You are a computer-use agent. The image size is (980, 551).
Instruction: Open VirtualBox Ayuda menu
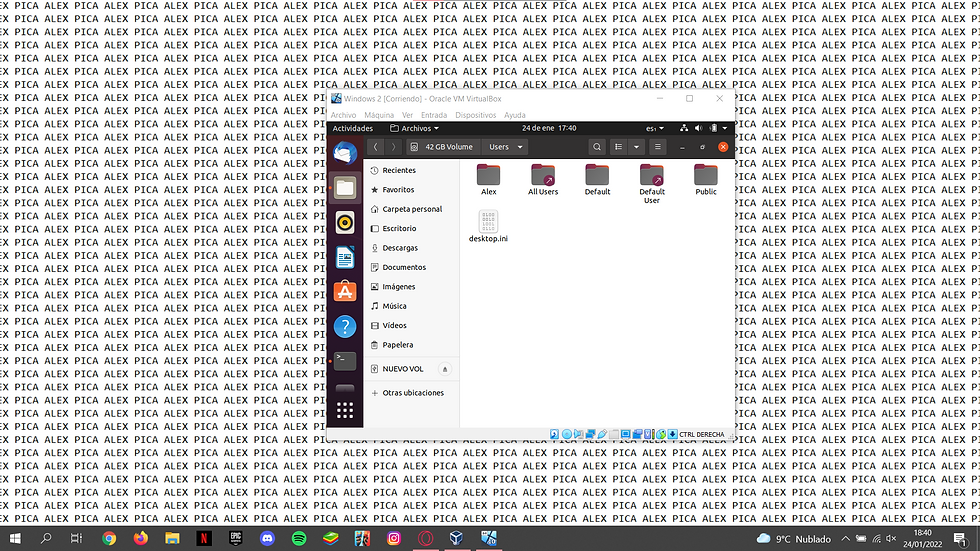[514, 115]
